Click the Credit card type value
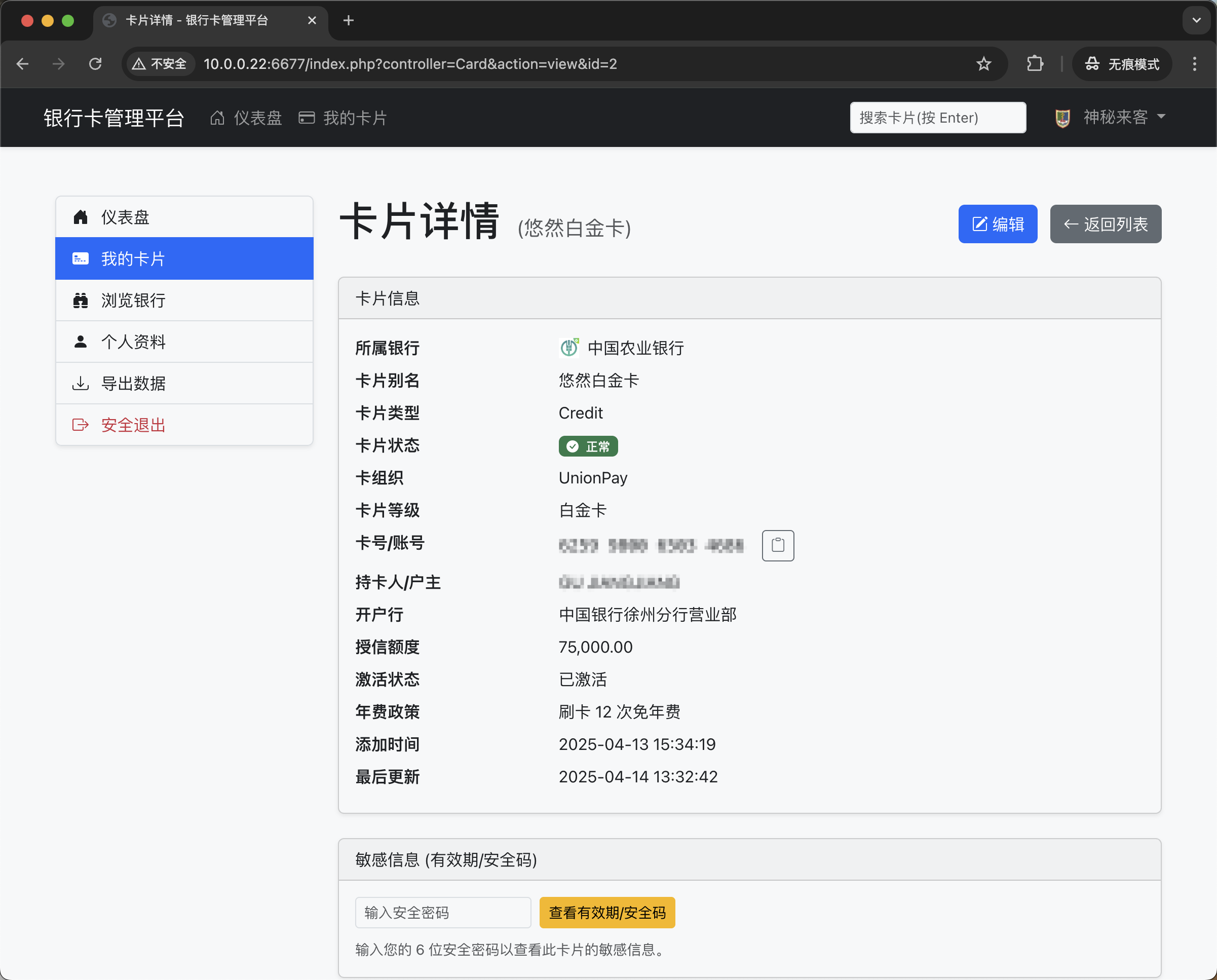 tap(580, 412)
